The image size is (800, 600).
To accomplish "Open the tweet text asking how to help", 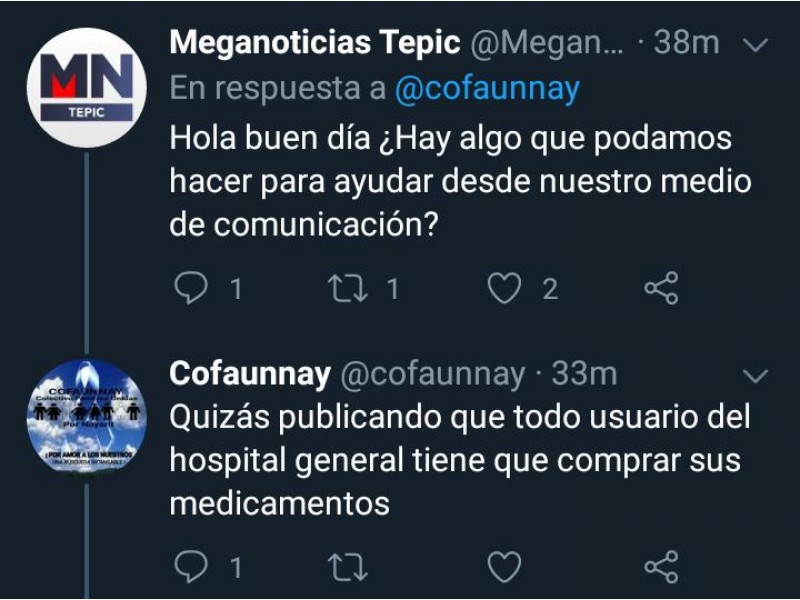I will [461, 182].
